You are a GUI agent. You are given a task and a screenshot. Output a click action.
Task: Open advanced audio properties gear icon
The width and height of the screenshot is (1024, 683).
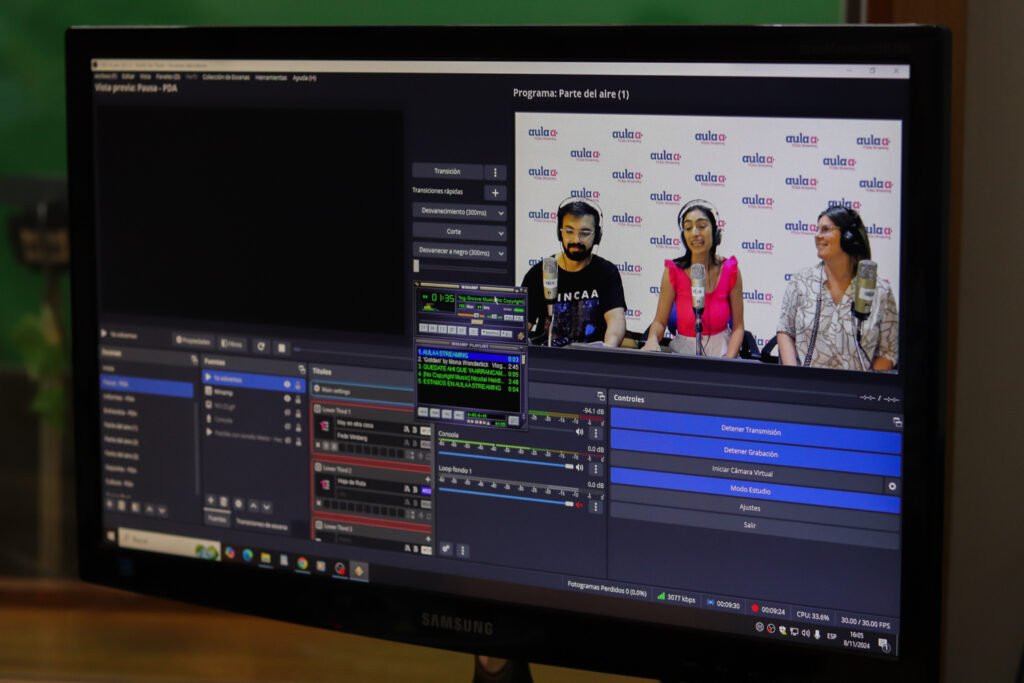coord(446,549)
